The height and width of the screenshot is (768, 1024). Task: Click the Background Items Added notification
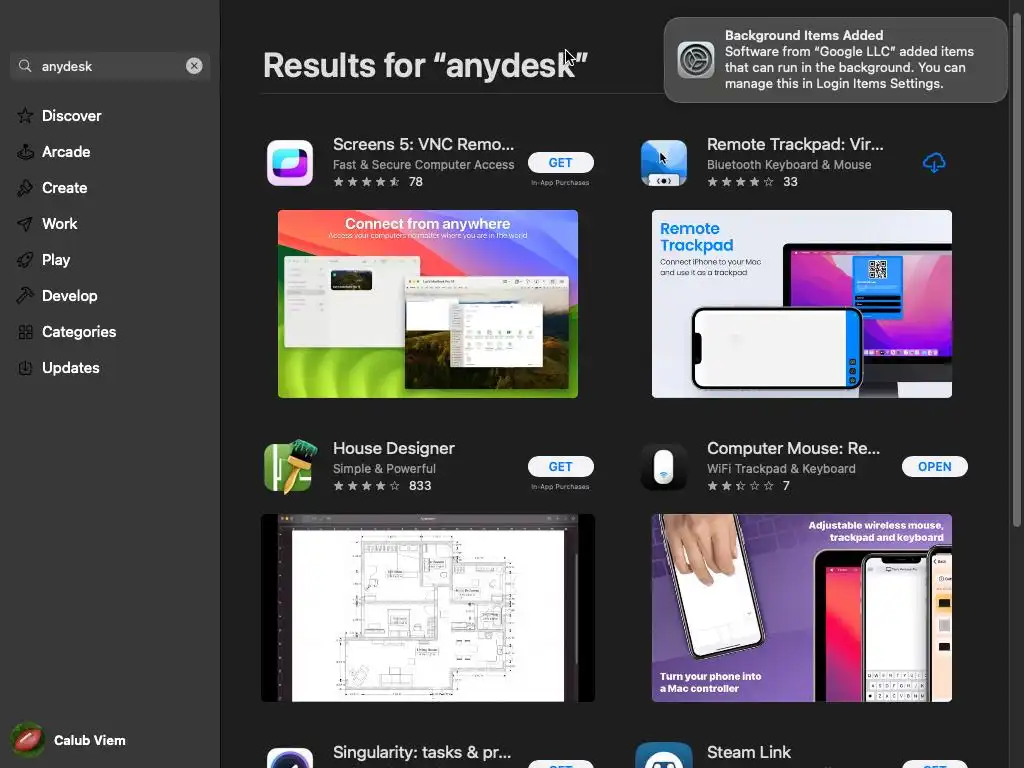point(836,59)
